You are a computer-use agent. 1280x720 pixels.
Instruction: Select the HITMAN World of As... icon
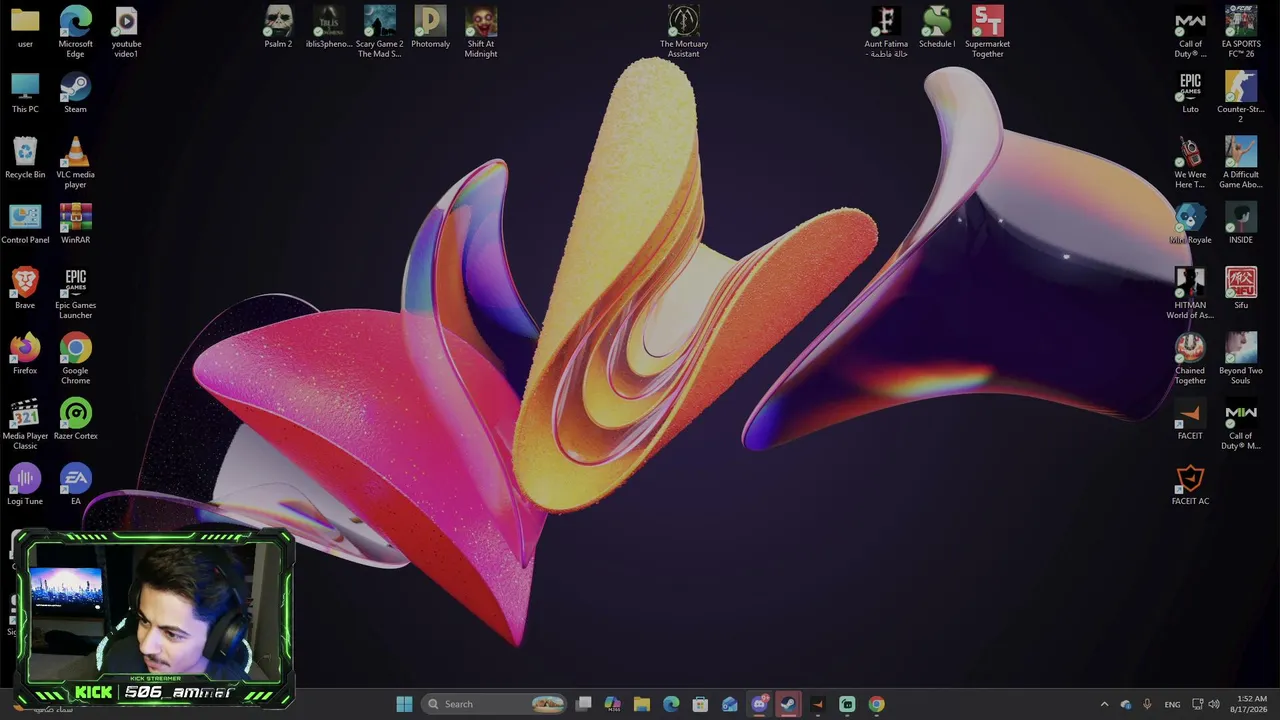(x=1190, y=294)
